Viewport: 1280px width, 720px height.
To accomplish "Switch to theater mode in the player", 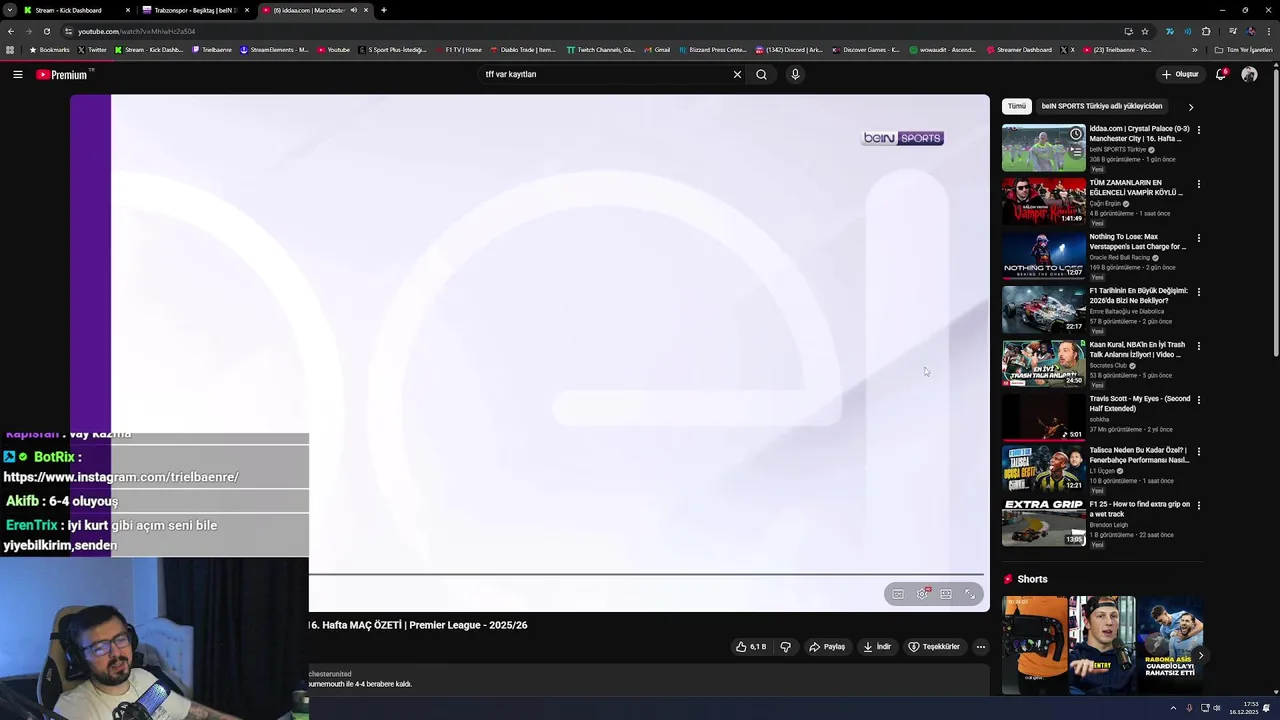I will pos(946,594).
